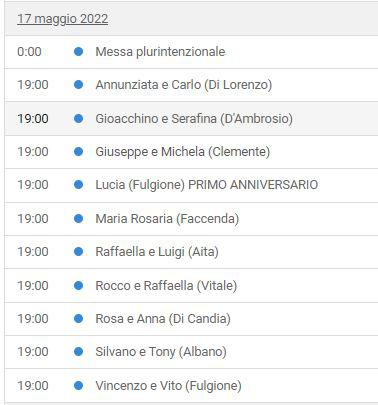Select the Silvano e Tony (Albano) entry
Image resolution: width=378 pixels, height=405 pixels.
(161, 352)
